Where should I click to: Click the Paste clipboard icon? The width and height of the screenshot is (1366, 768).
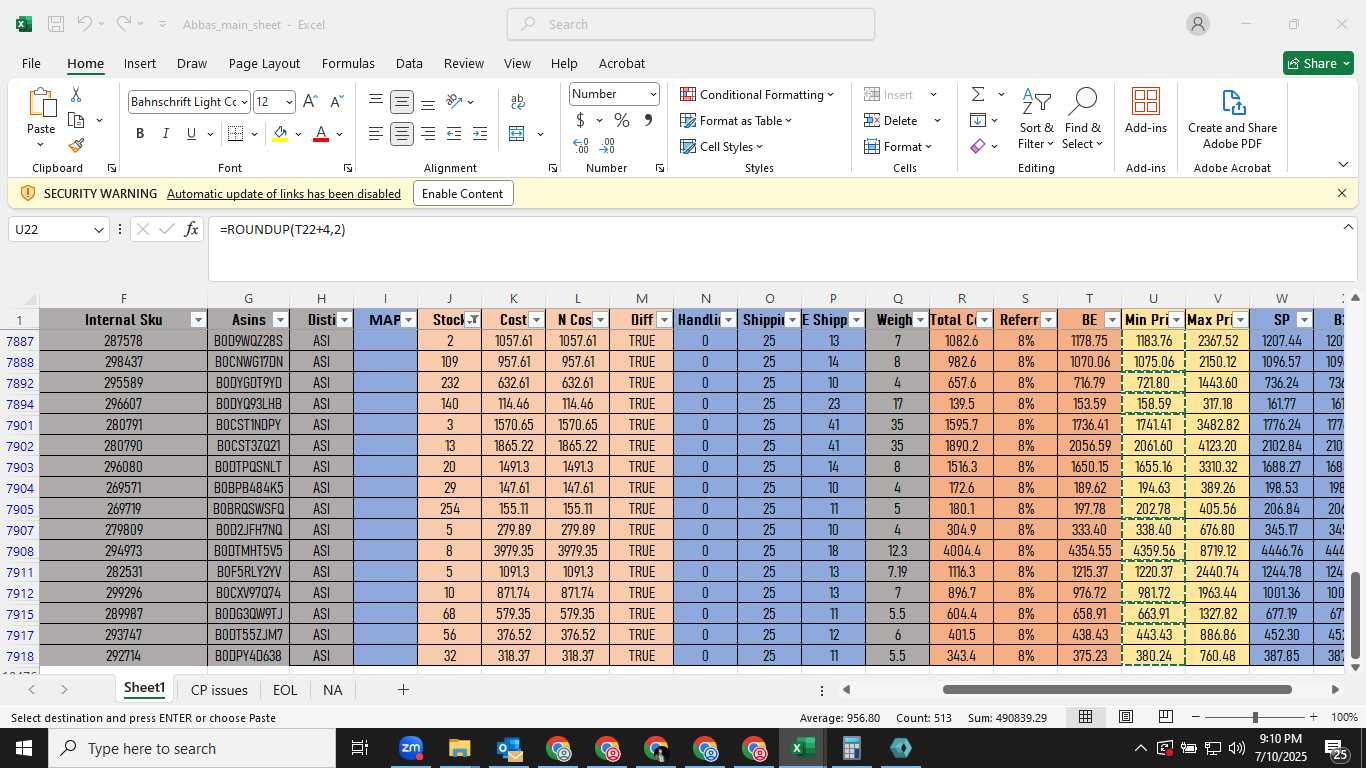click(41, 103)
